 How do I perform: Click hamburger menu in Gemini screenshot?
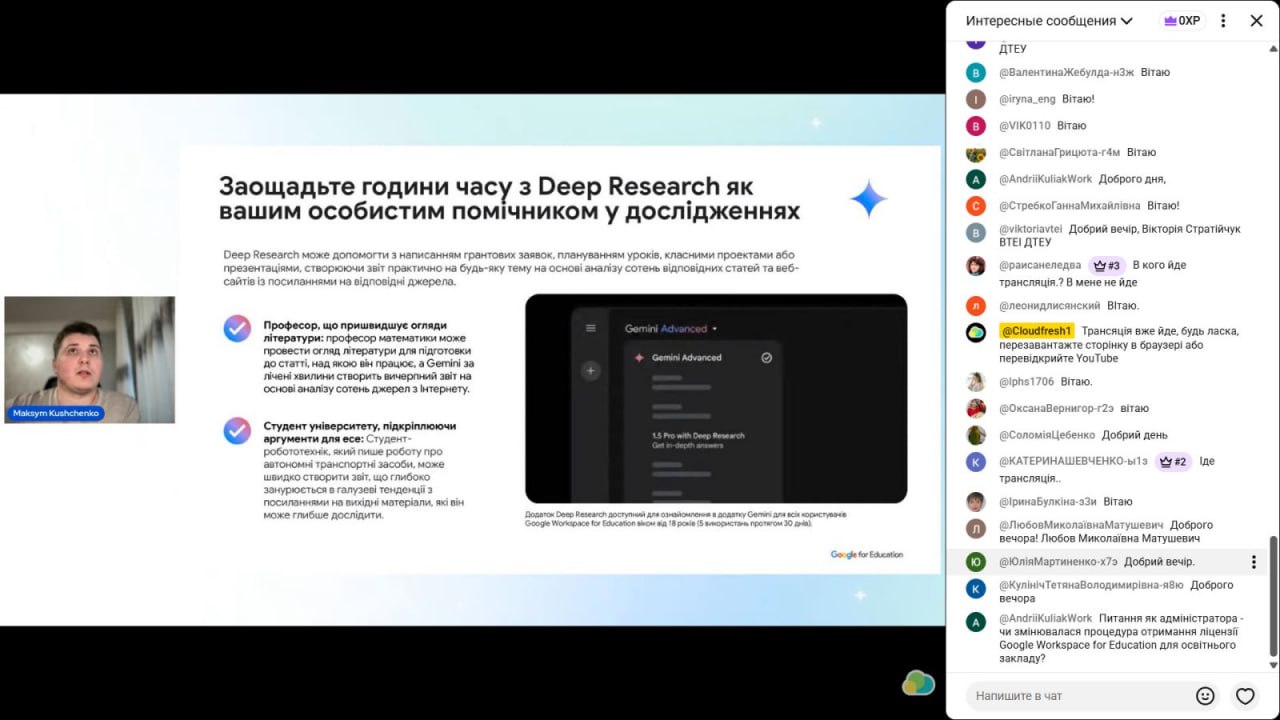click(x=591, y=328)
